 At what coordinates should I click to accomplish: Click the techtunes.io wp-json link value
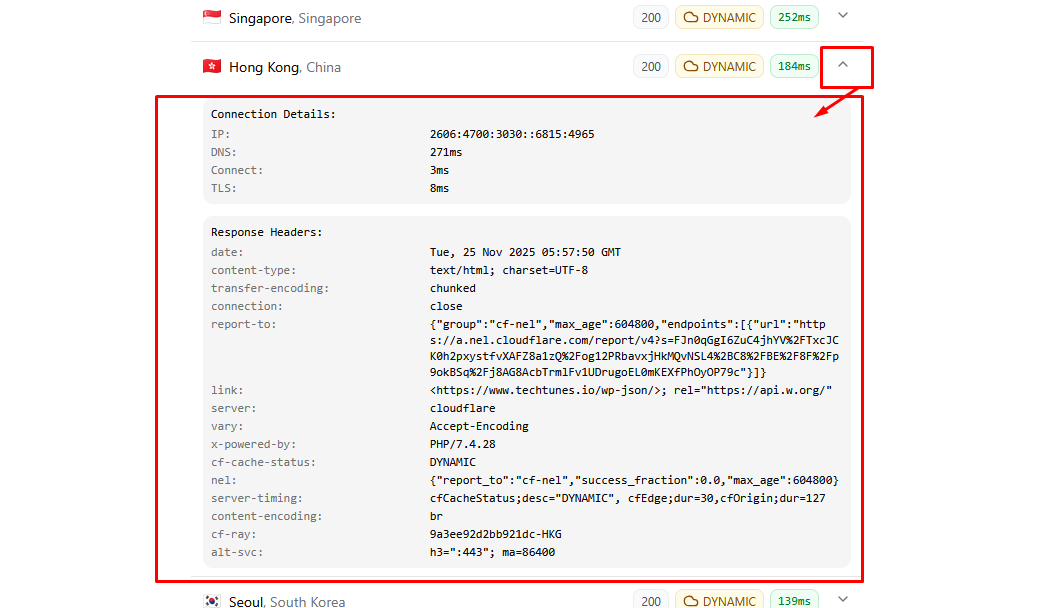coord(547,390)
